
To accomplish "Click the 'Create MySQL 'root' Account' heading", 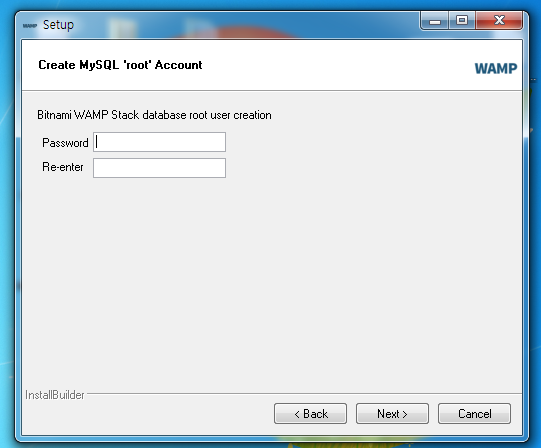I will pos(120,65).
